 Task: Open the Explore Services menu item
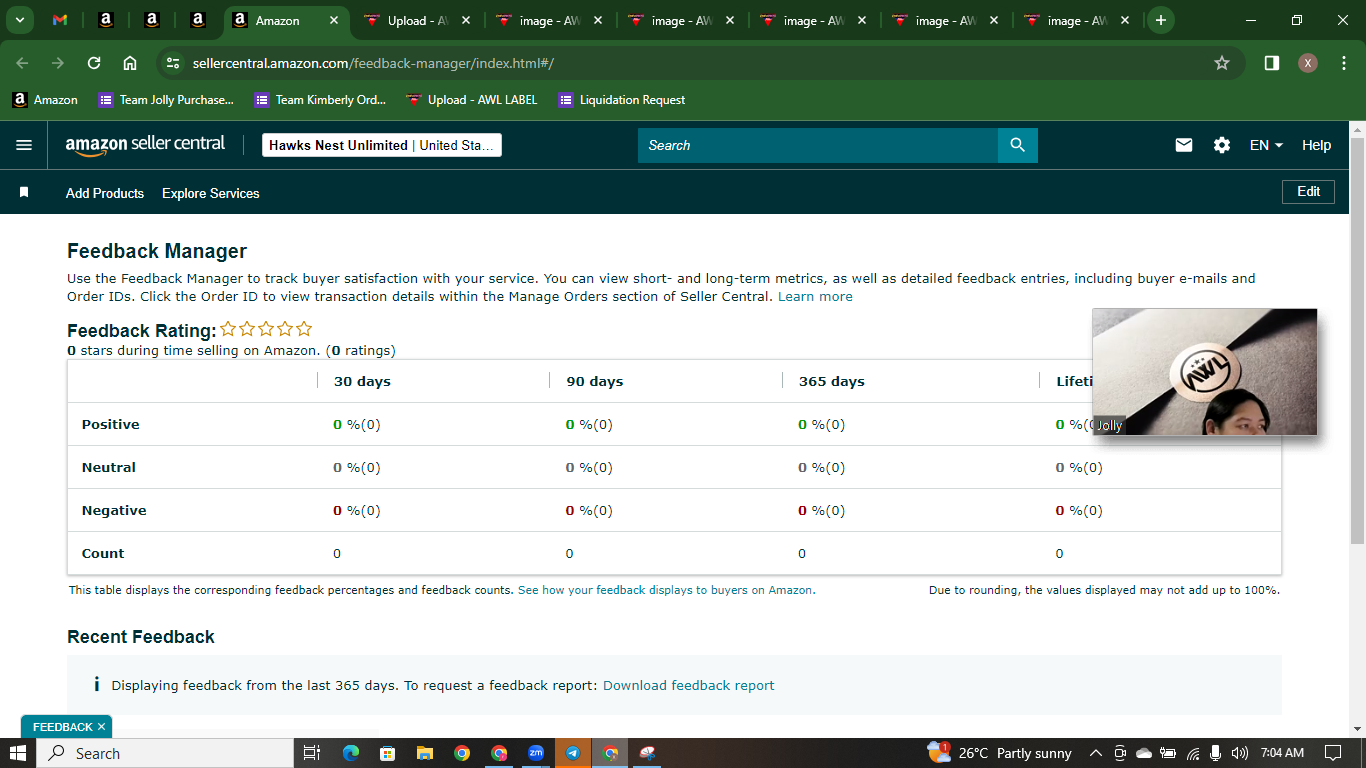211,193
